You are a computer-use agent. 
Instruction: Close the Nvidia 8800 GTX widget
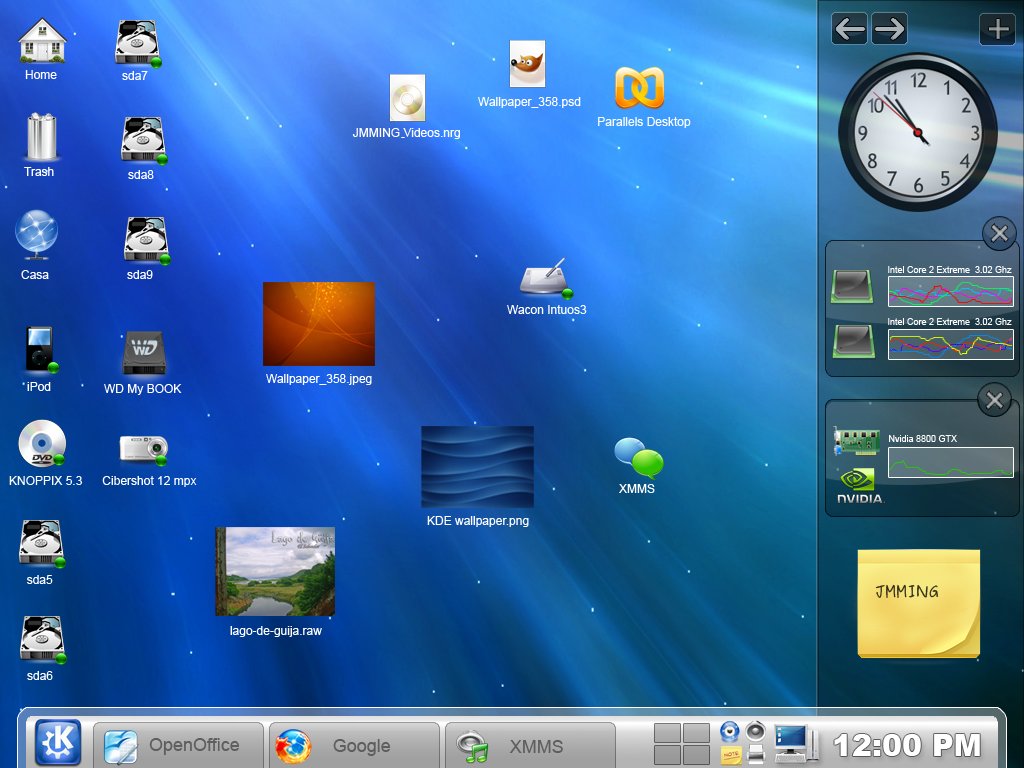pyautogui.click(x=995, y=400)
